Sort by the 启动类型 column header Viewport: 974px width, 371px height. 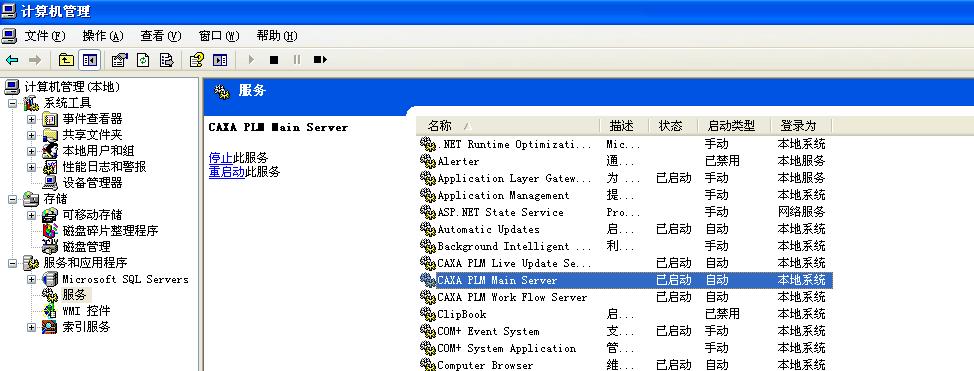tap(734, 126)
